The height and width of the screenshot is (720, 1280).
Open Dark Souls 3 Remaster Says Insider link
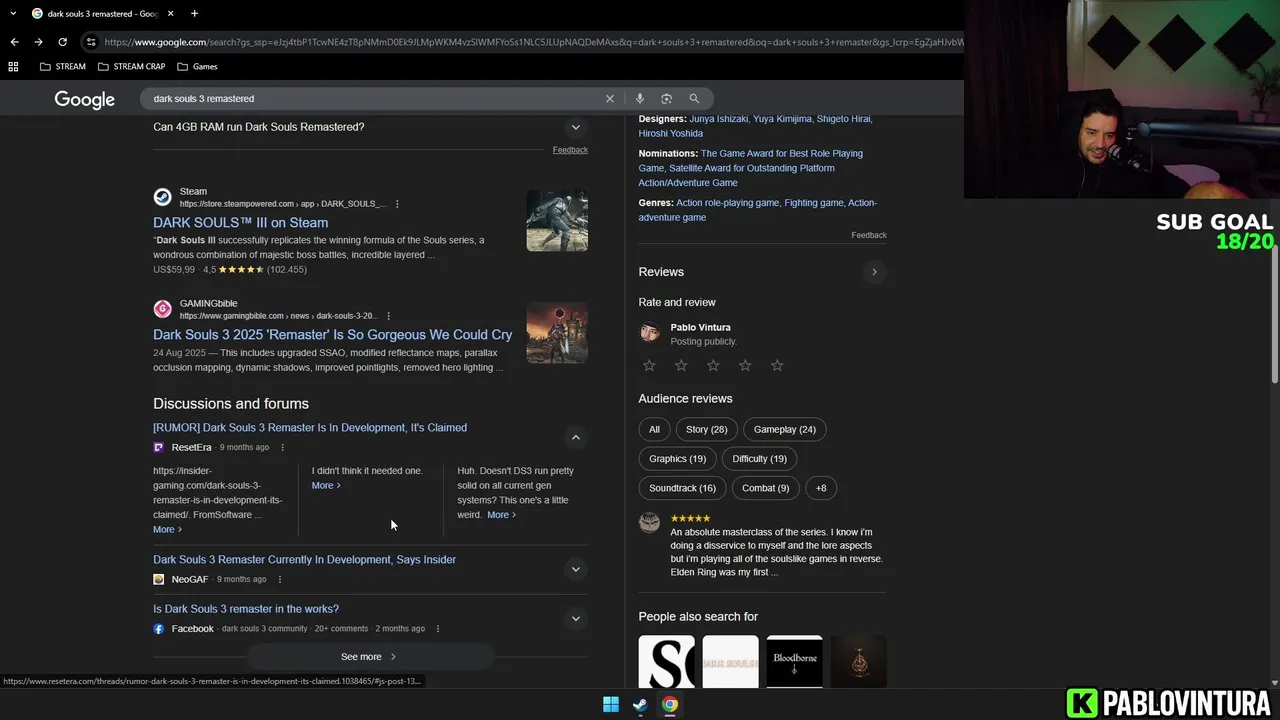click(304, 560)
